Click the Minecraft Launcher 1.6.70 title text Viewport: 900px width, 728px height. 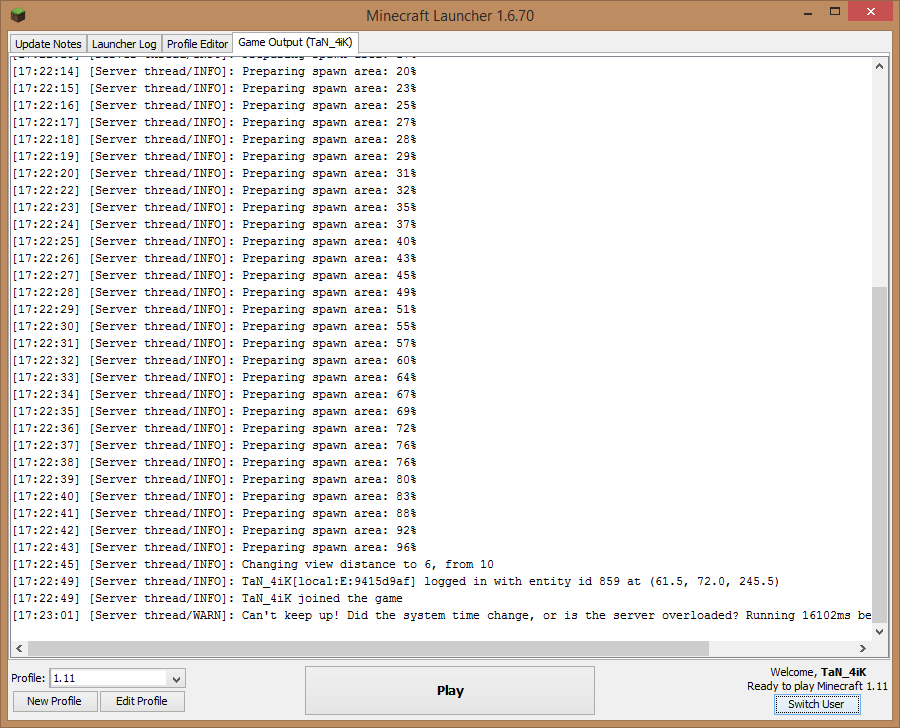point(450,16)
